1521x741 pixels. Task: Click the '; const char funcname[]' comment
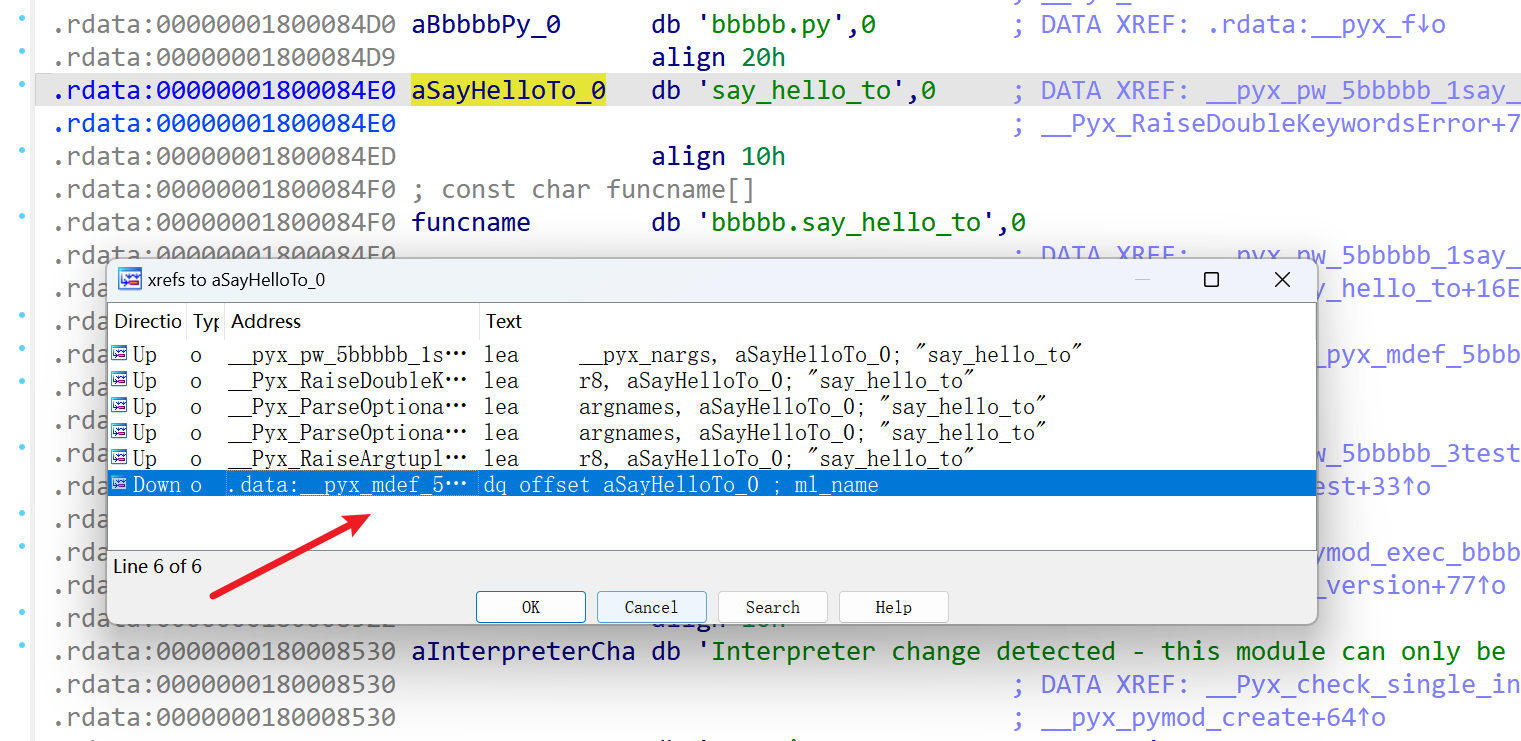point(583,190)
